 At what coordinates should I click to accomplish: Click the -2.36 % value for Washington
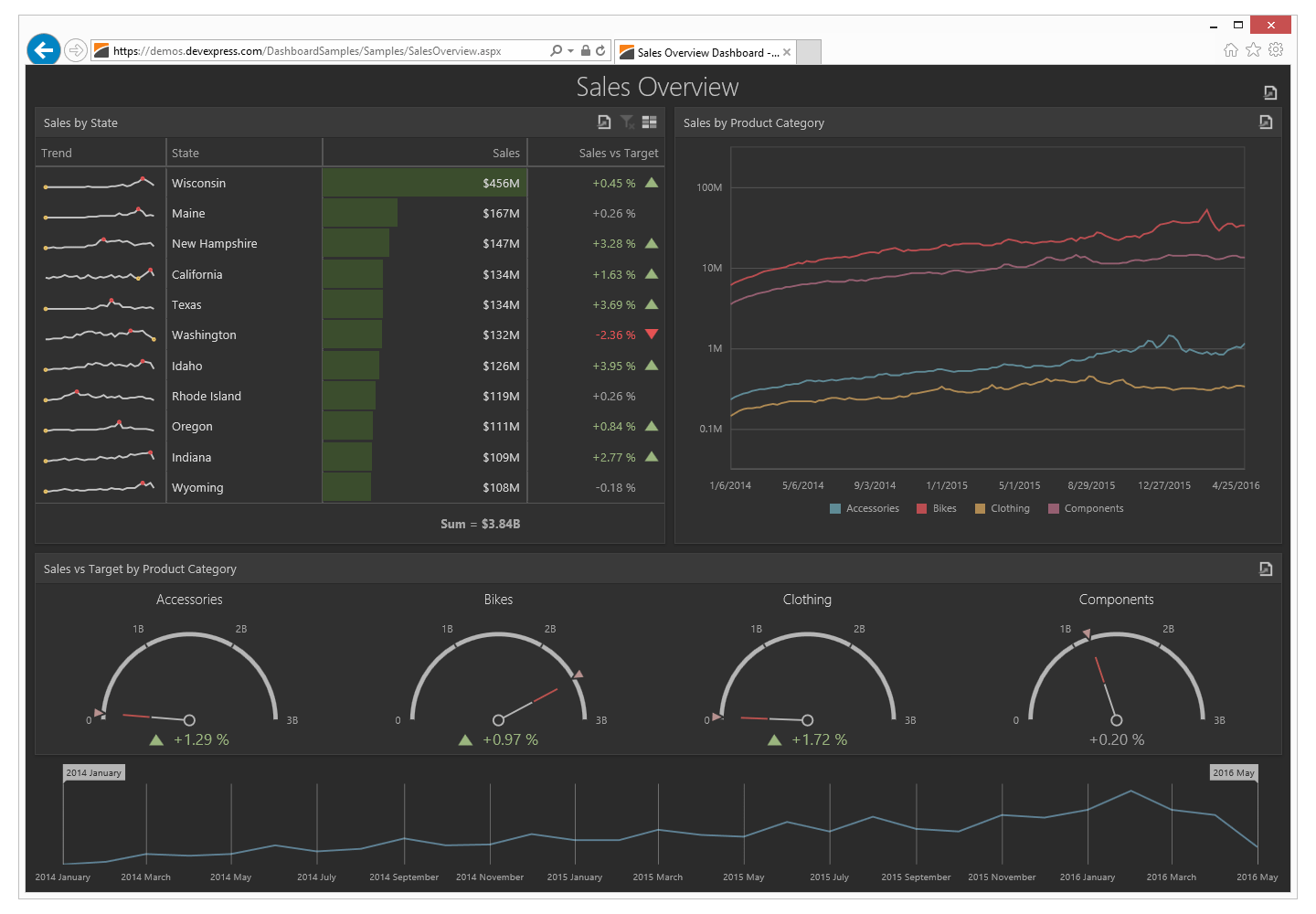point(615,335)
